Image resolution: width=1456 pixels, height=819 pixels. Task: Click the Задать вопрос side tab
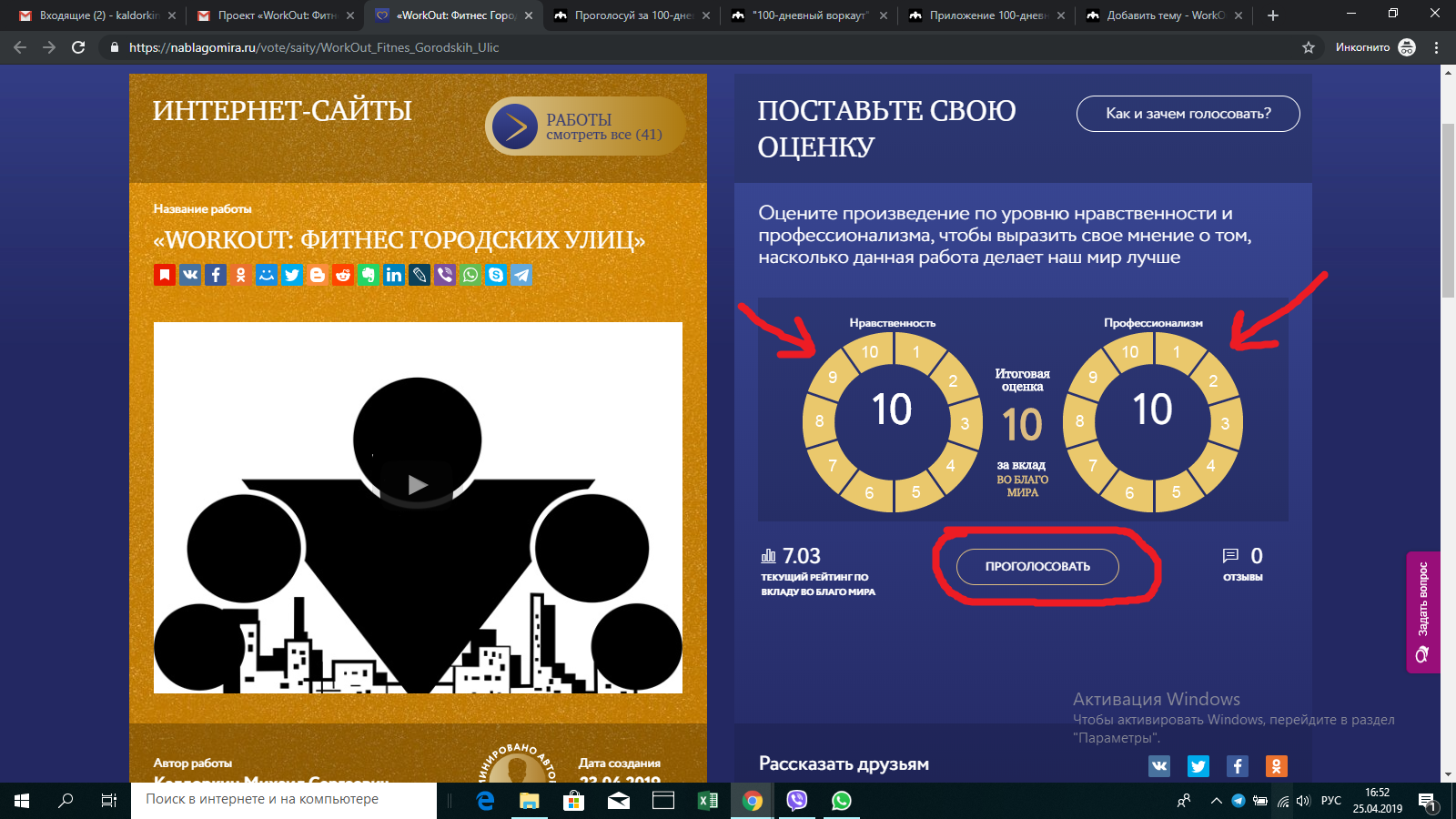1423,612
